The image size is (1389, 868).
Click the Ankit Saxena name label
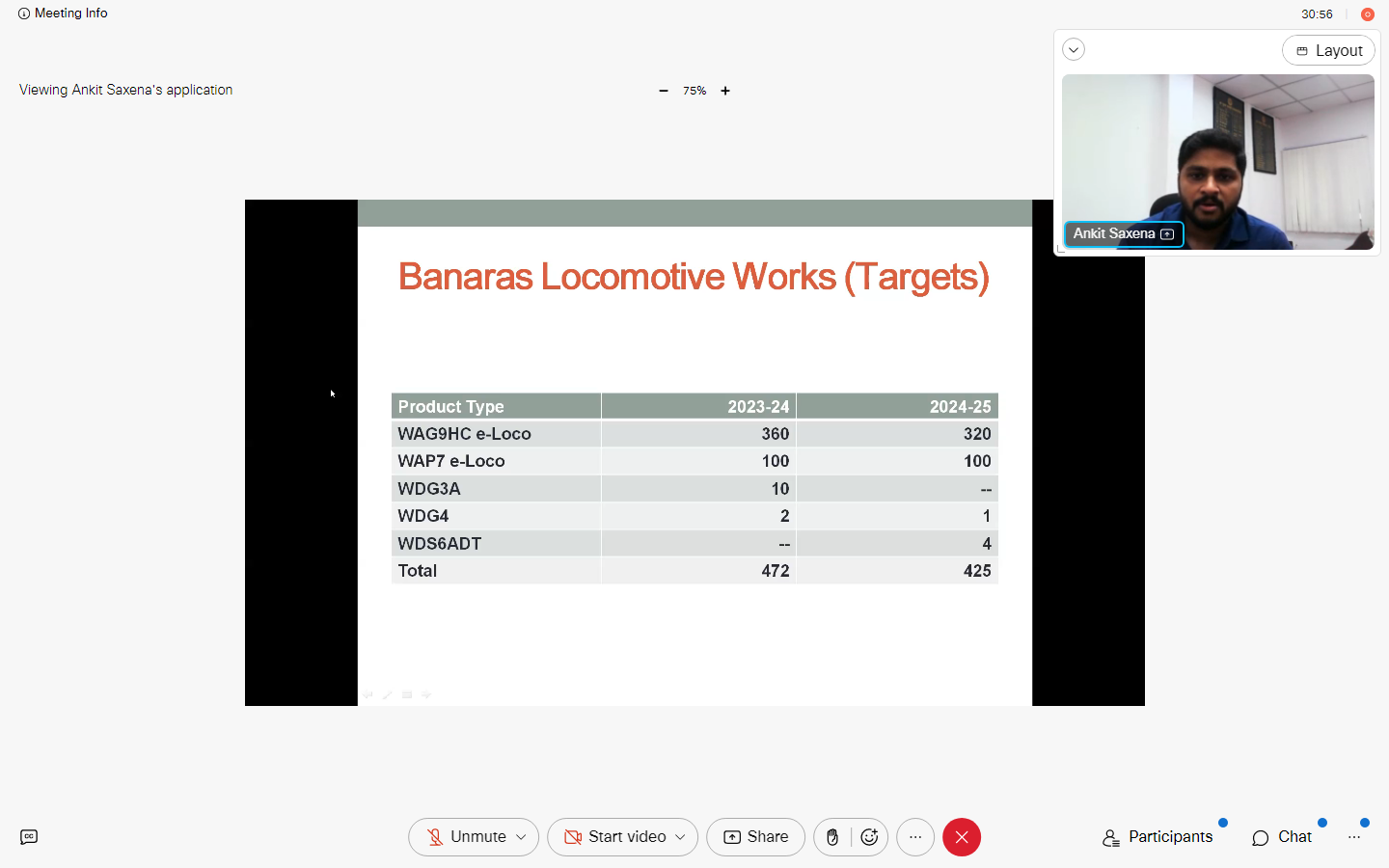(1123, 233)
